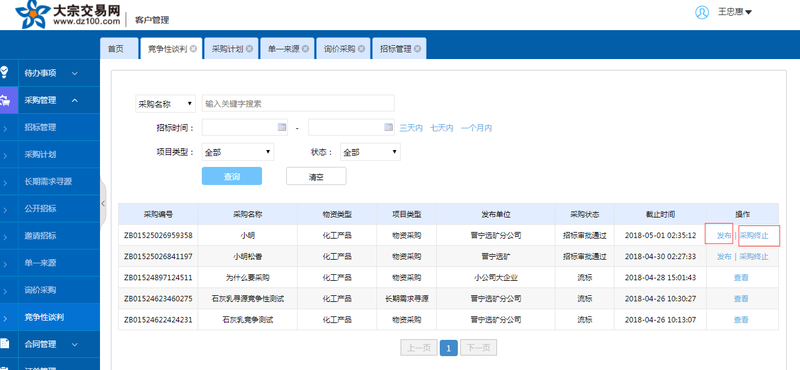Close the 竞争性谈判 tab

coord(193,49)
